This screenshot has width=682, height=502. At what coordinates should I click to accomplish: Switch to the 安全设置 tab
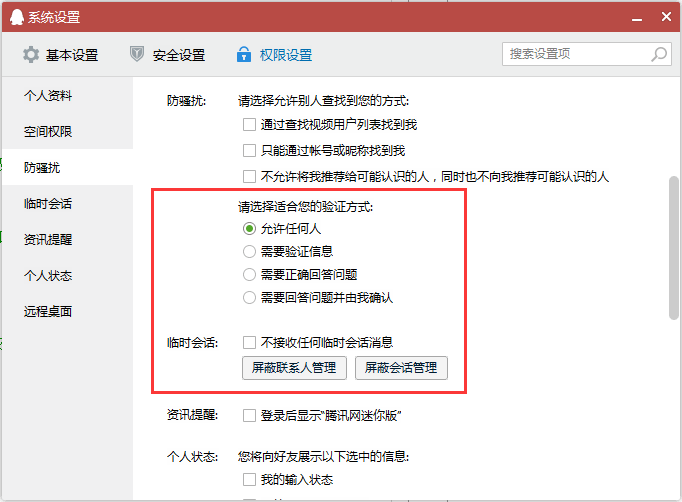[167, 55]
